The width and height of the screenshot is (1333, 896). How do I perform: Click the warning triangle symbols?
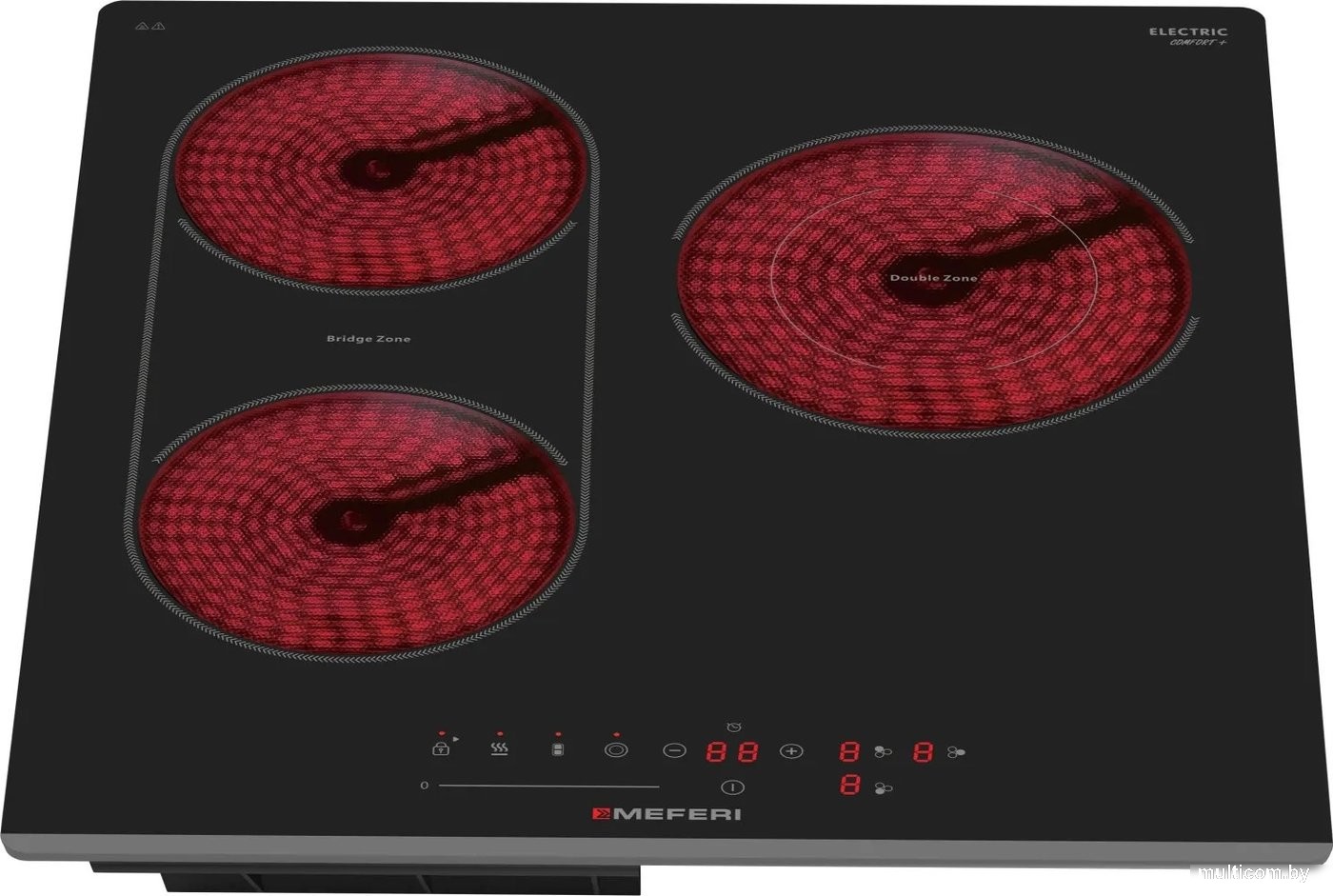tap(151, 28)
